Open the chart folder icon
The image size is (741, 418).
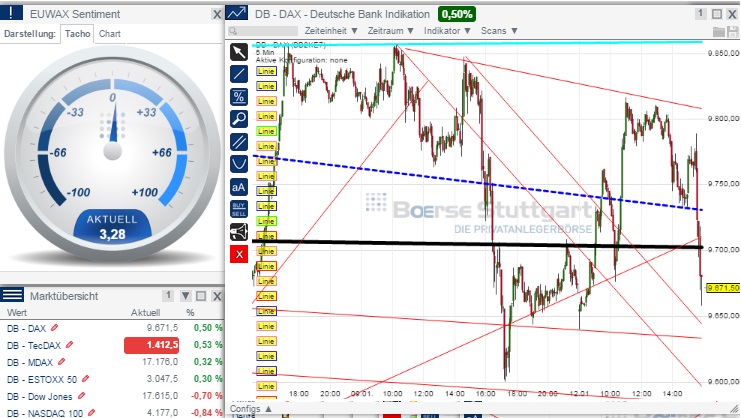719,32
